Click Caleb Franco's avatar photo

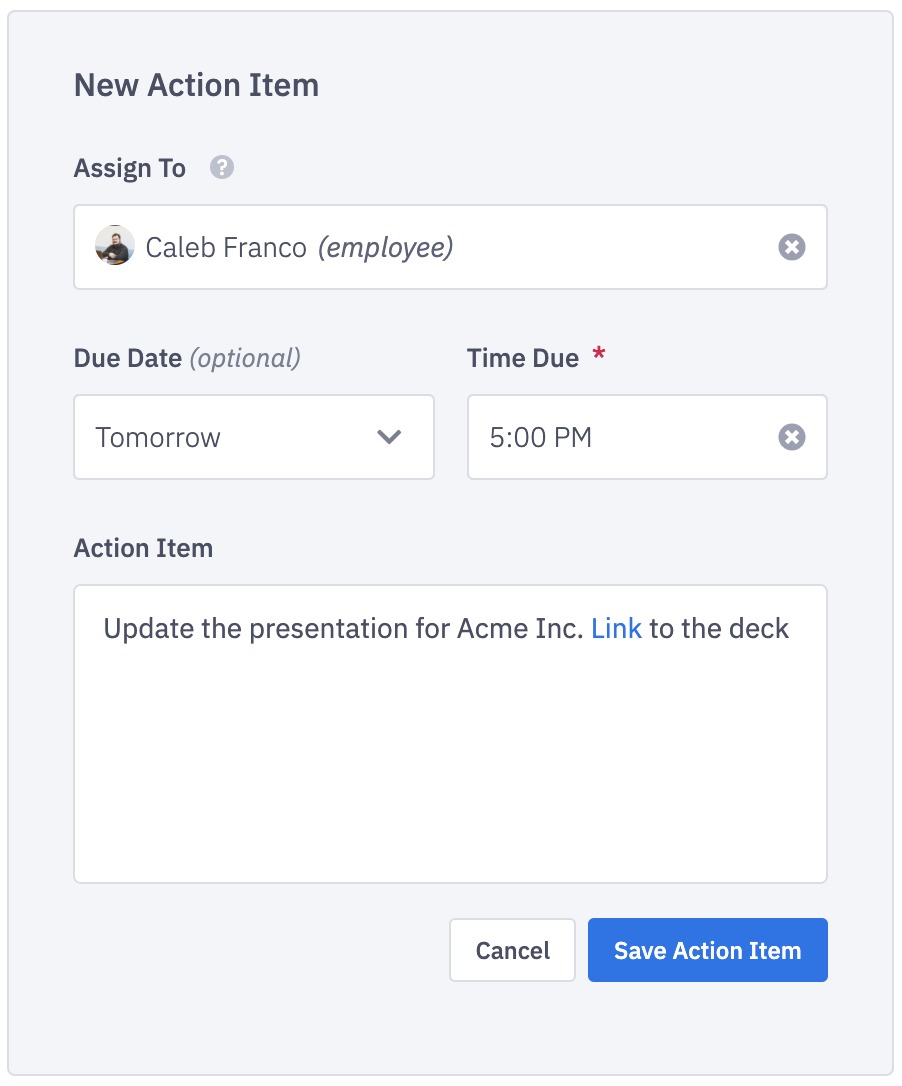115,246
